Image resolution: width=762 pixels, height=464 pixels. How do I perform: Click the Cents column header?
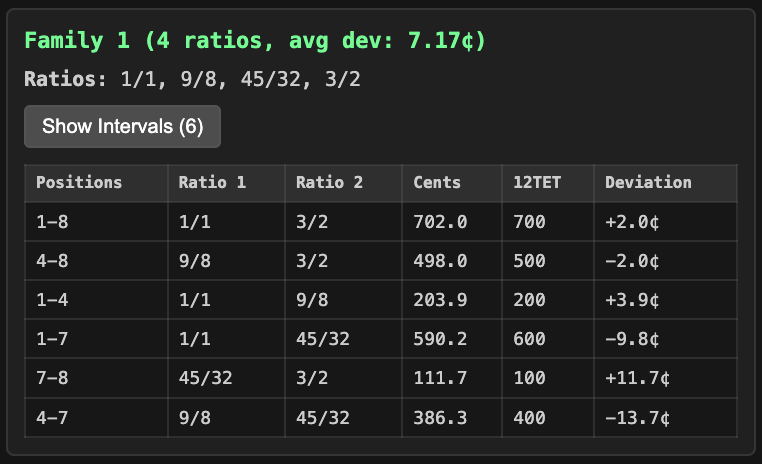[437, 183]
